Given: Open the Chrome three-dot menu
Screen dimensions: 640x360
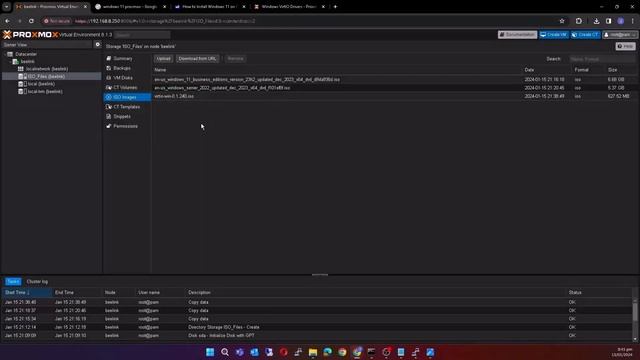Looking at the screenshot, I should (633, 21).
